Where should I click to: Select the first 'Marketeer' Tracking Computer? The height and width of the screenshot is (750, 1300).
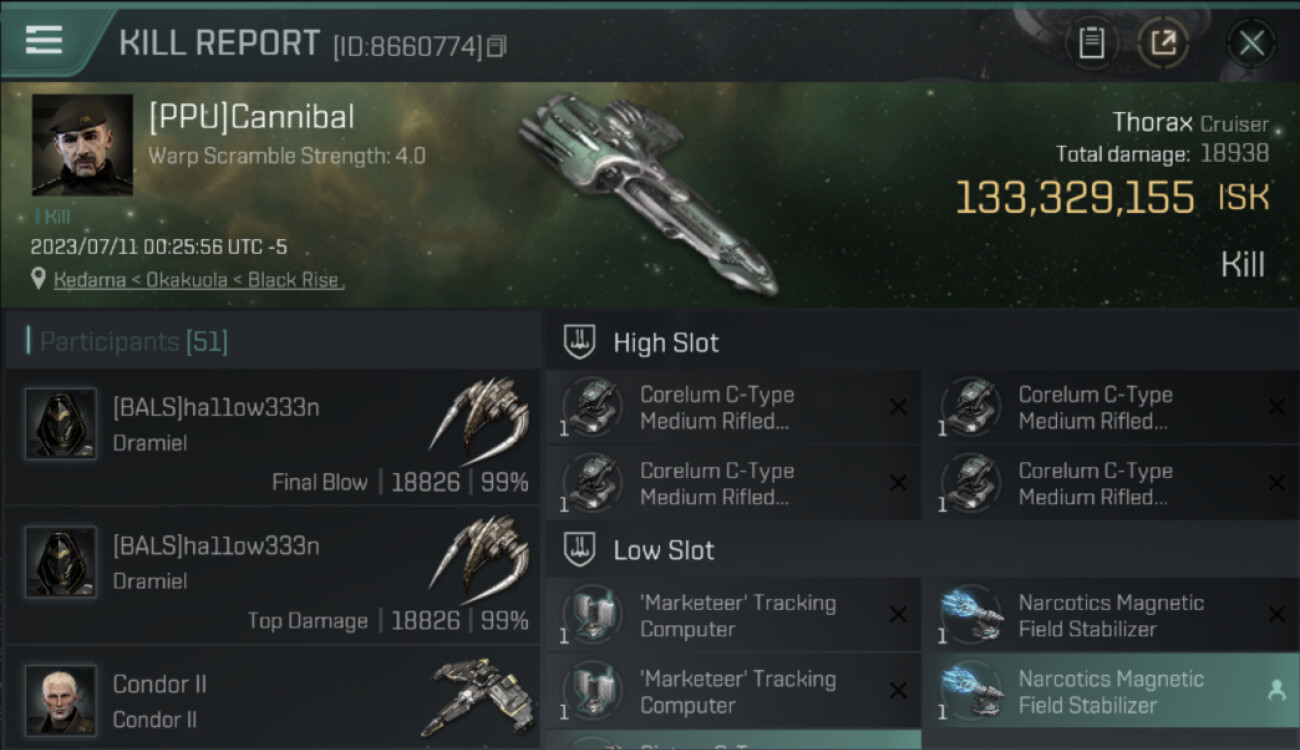[733, 615]
